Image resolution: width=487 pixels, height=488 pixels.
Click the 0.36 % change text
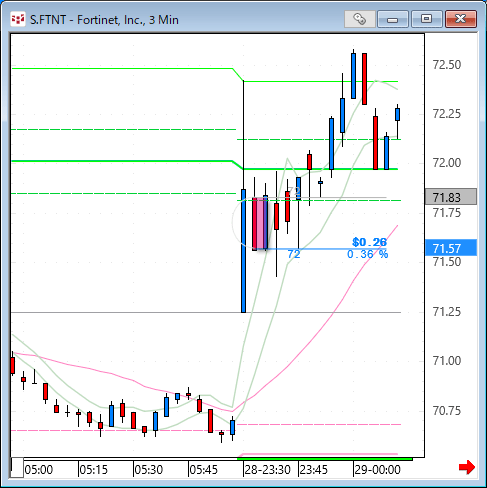coord(368,254)
